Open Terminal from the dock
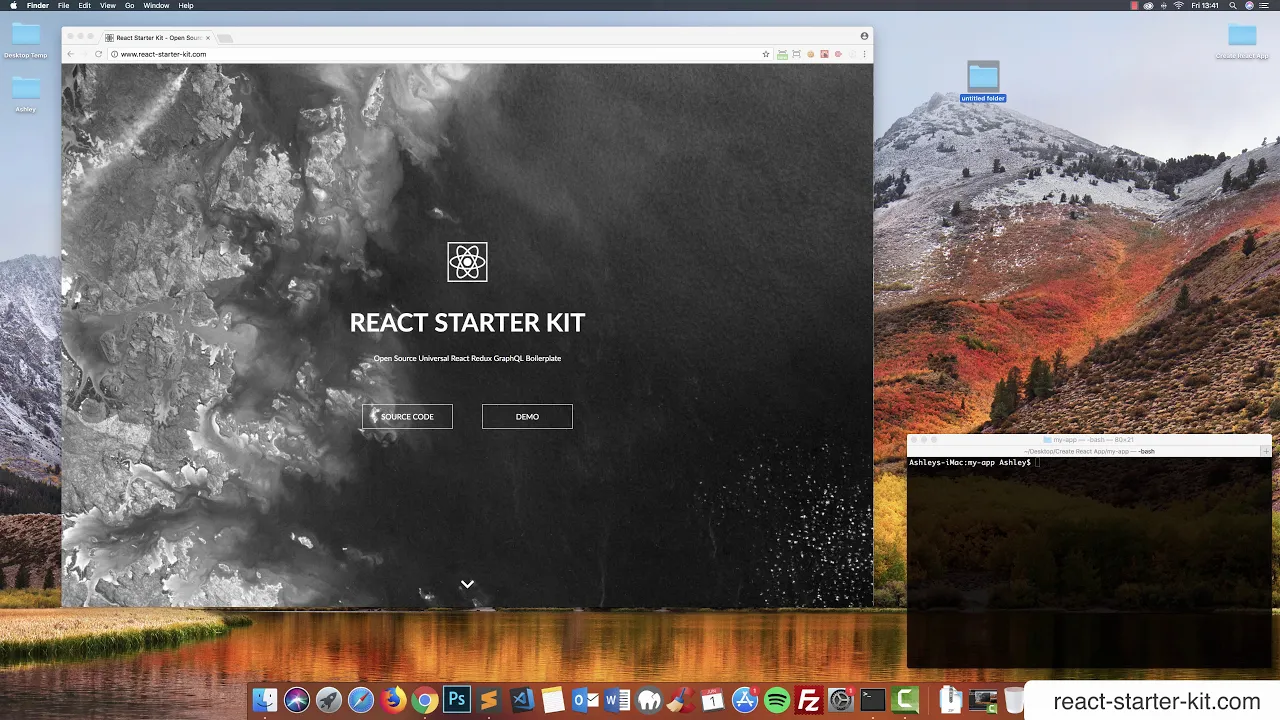This screenshot has height=720, width=1280. 873,700
